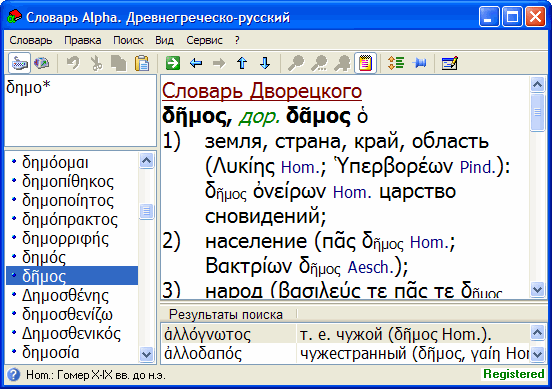Click the bold δῆμος headword in article

pyautogui.click(x=197, y=117)
